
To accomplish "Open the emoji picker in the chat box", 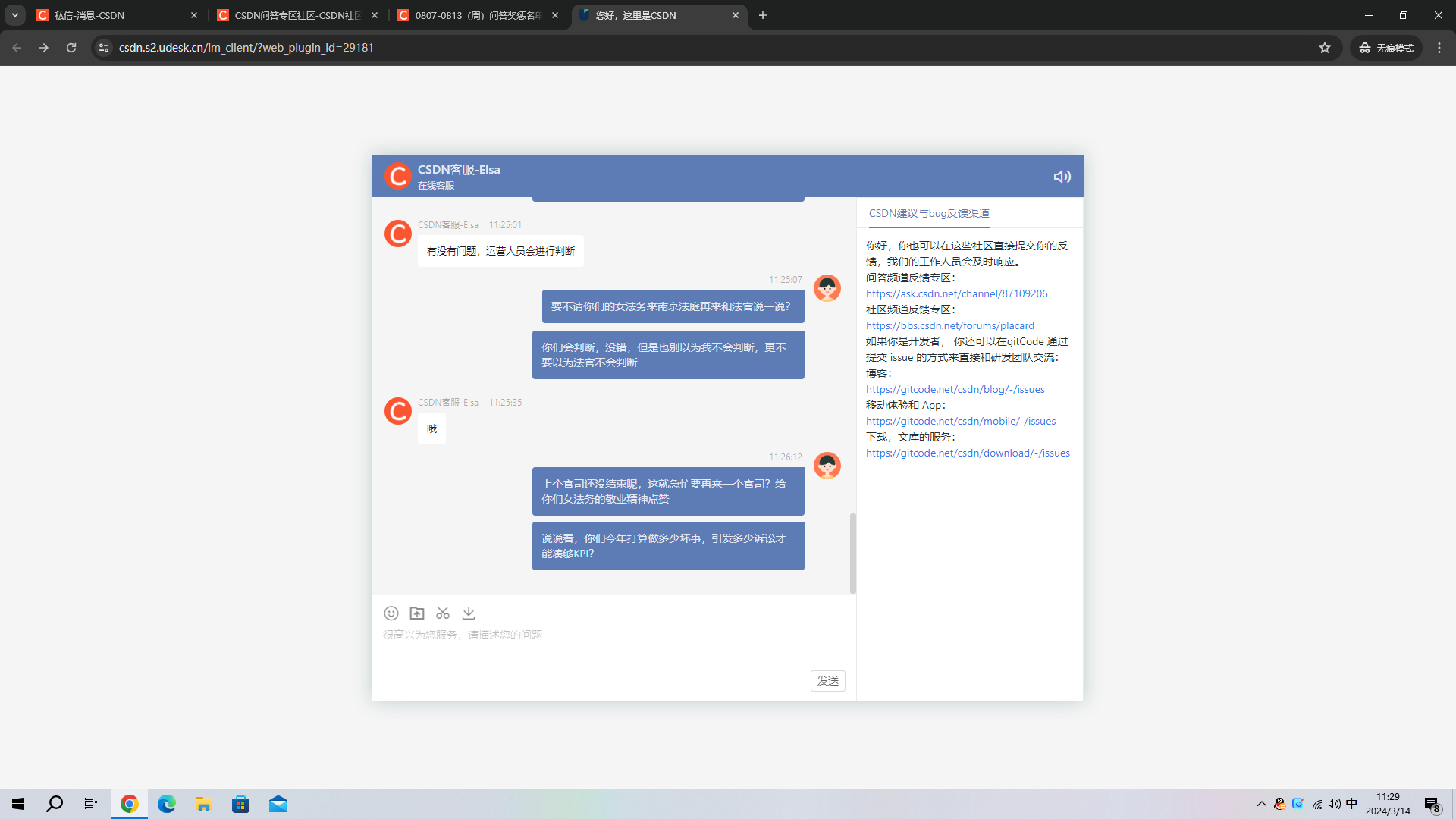I will click(391, 613).
